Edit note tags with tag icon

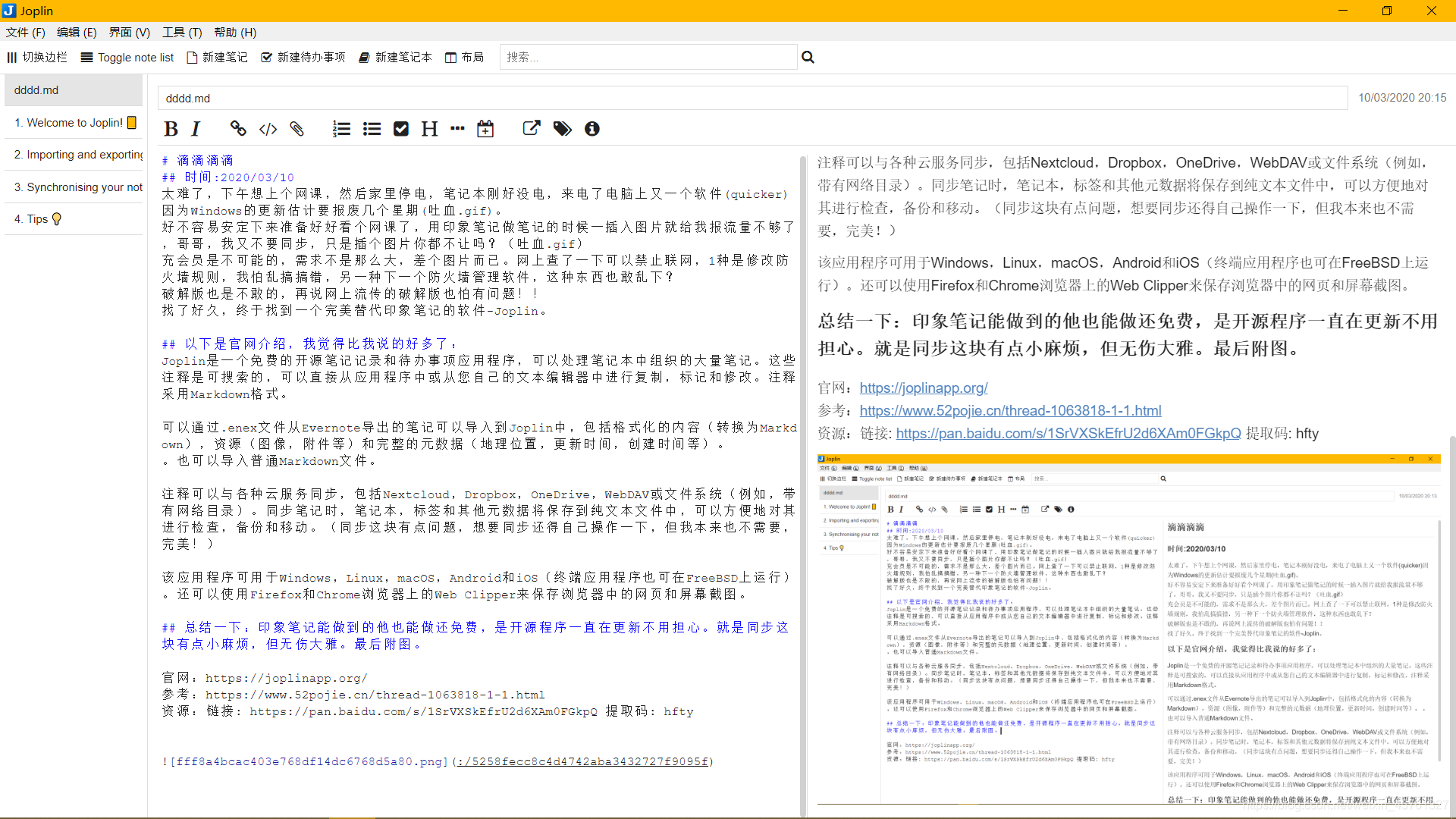click(562, 129)
